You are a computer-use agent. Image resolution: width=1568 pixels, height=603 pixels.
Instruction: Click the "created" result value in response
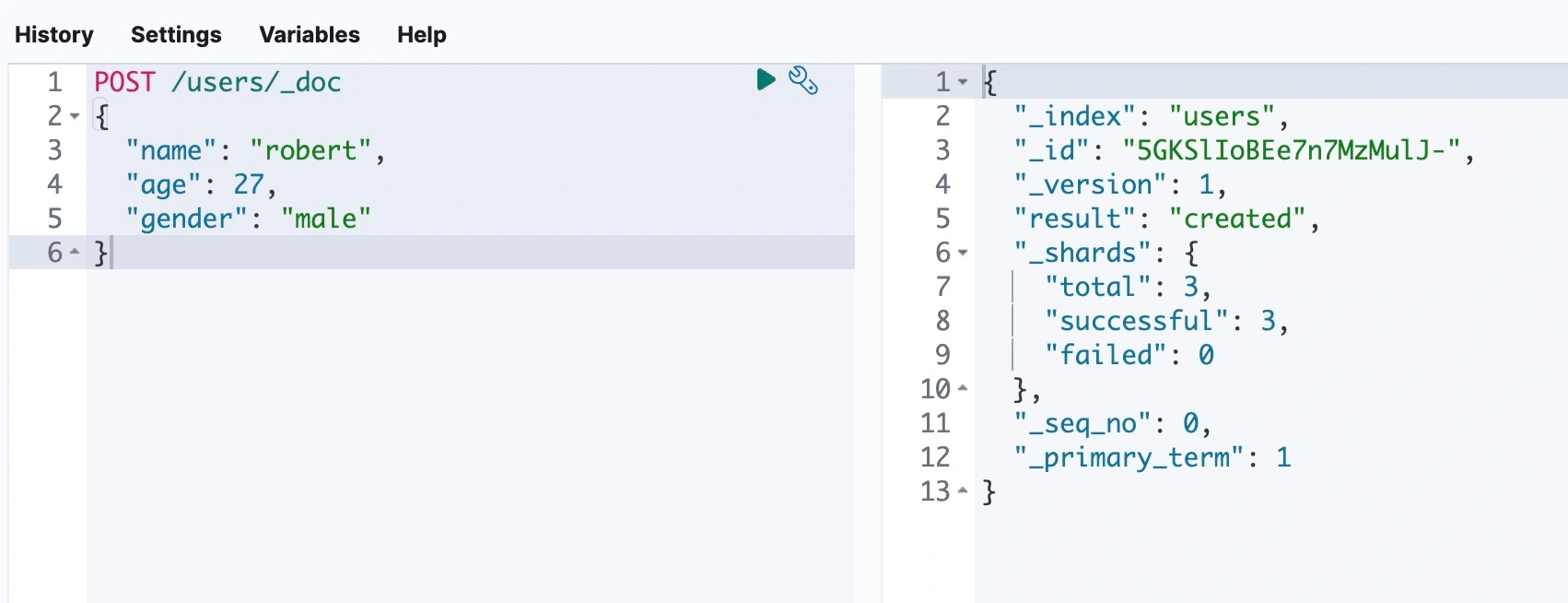coord(1237,219)
